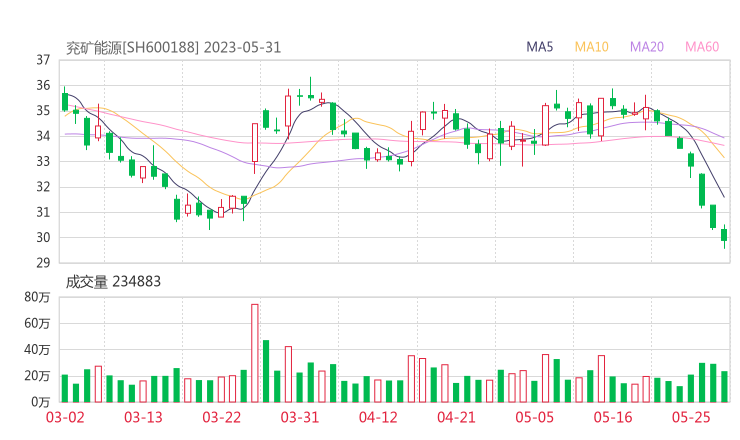Click the 80万 volume axis label
The image size is (740, 440).
click(37, 297)
